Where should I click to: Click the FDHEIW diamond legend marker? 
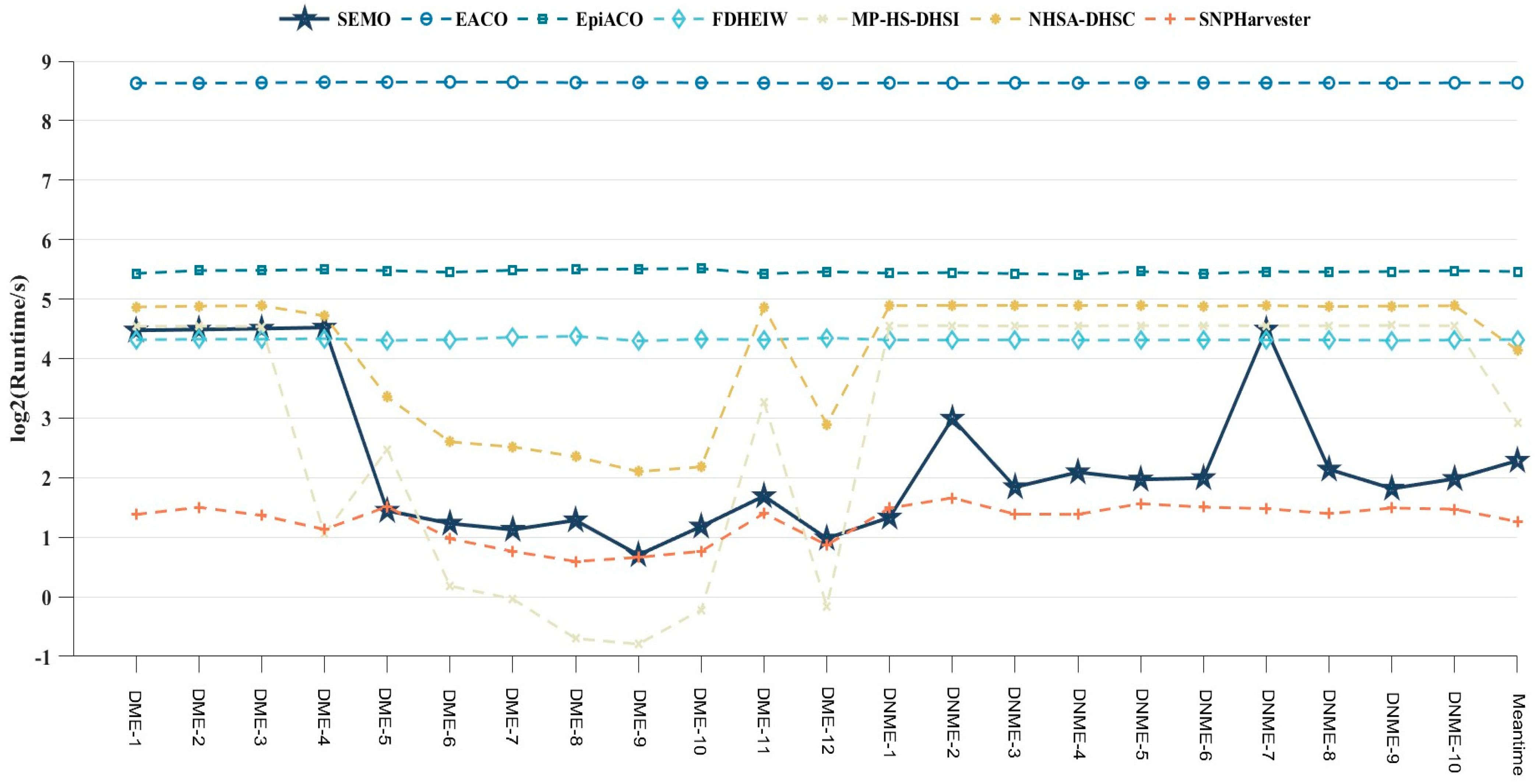click(x=679, y=19)
